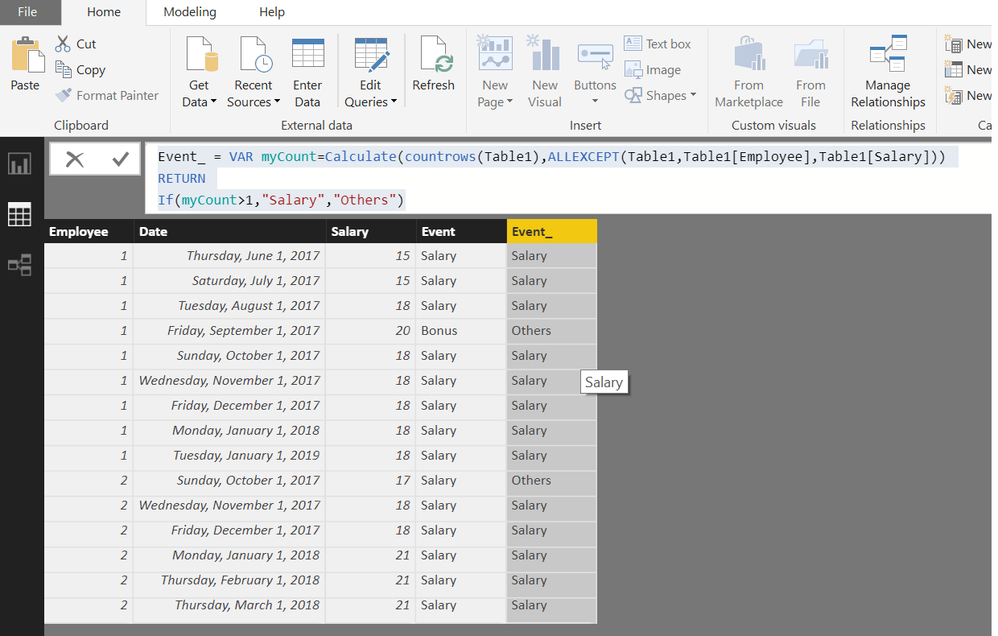
Task: Click the From File custom visual icon
Action: [812, 54]
